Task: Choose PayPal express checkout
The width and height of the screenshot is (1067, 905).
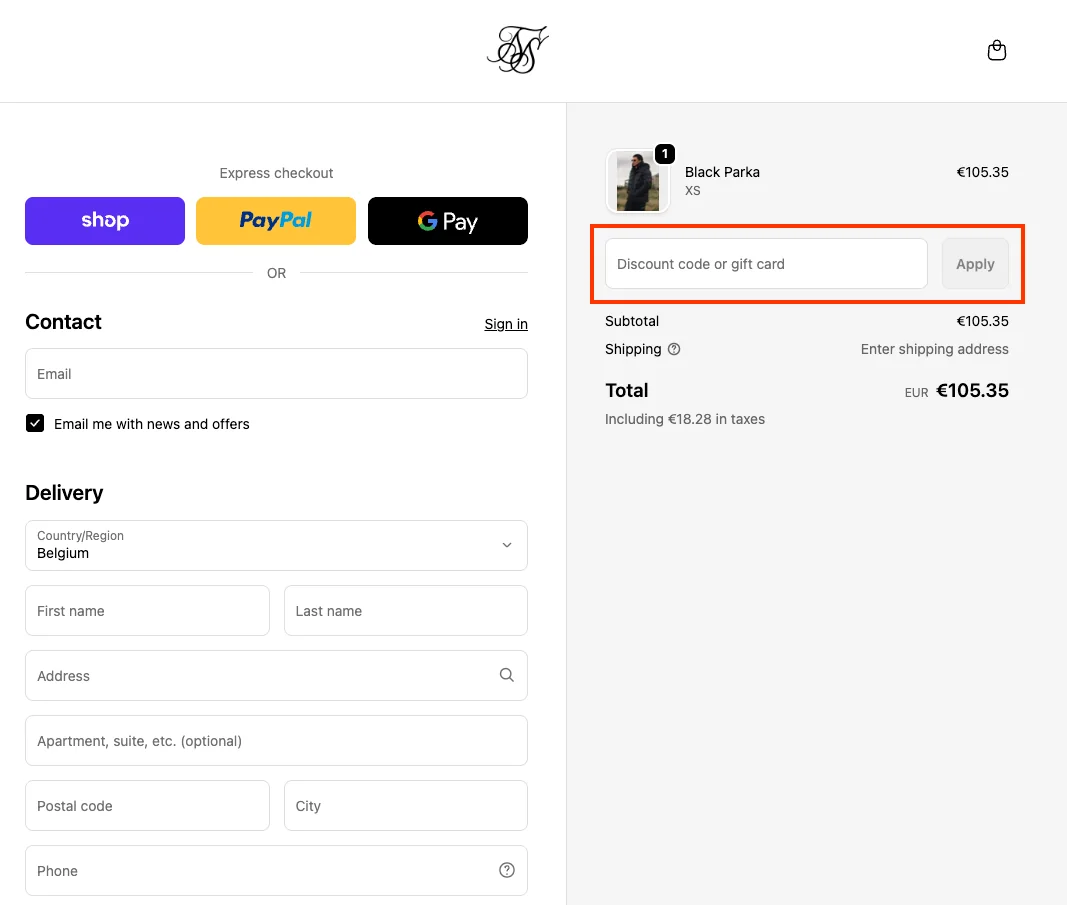Action: pos(276,221)
